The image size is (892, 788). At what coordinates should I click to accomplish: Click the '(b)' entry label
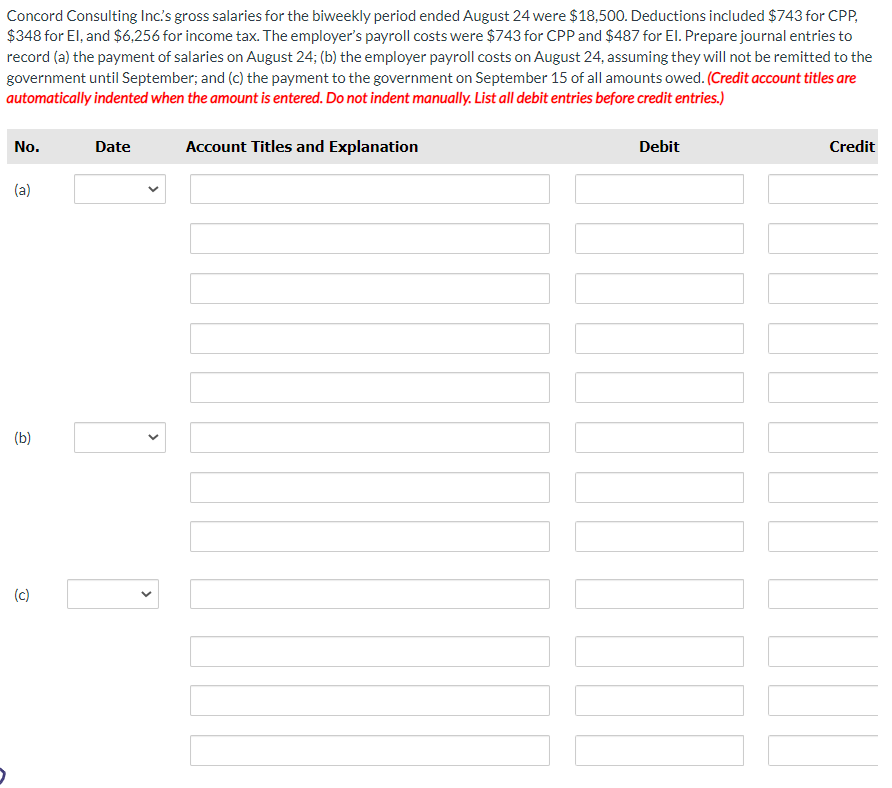point(22,438)
